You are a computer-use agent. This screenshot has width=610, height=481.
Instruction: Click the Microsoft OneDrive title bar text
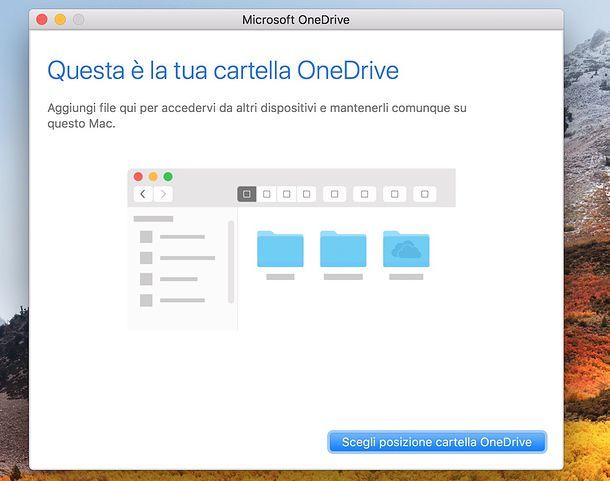point(296,19)
